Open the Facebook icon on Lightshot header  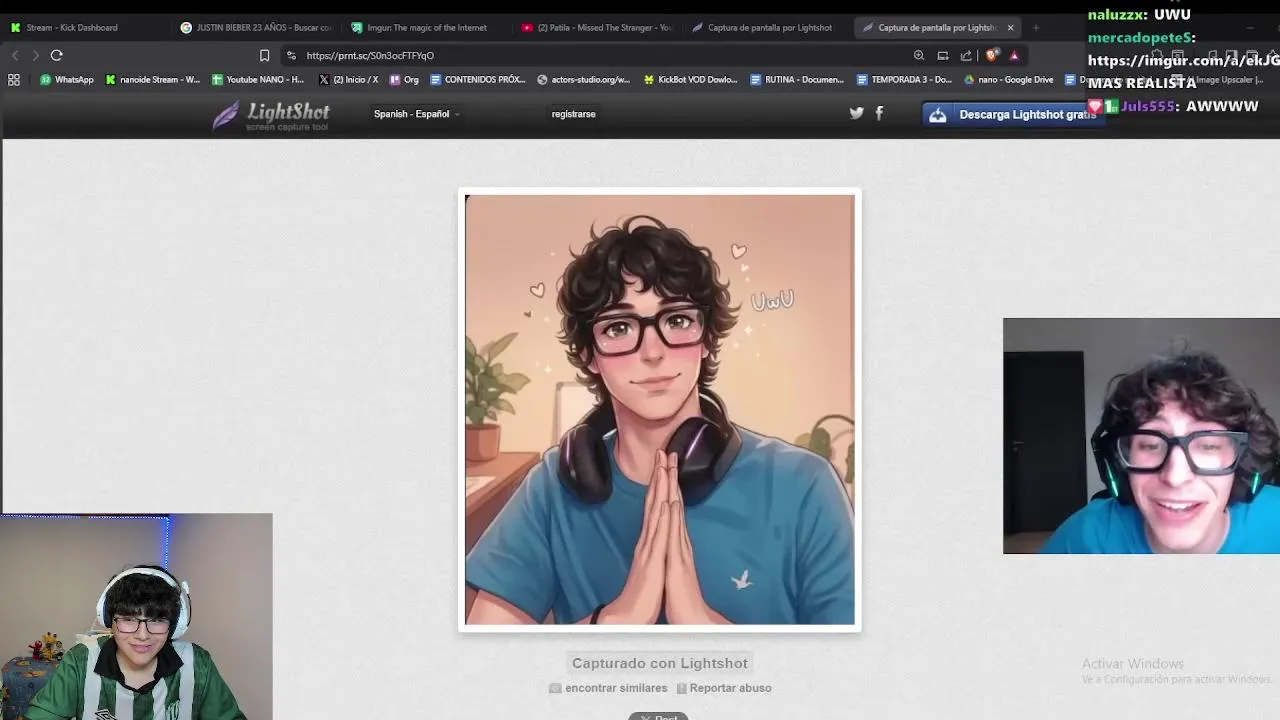point(879,113)
